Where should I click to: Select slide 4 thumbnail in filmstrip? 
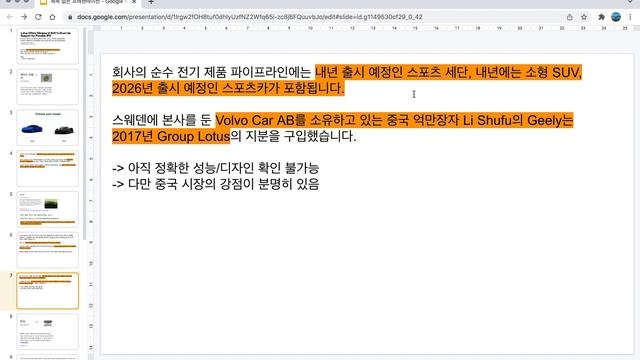coord(47,168)
